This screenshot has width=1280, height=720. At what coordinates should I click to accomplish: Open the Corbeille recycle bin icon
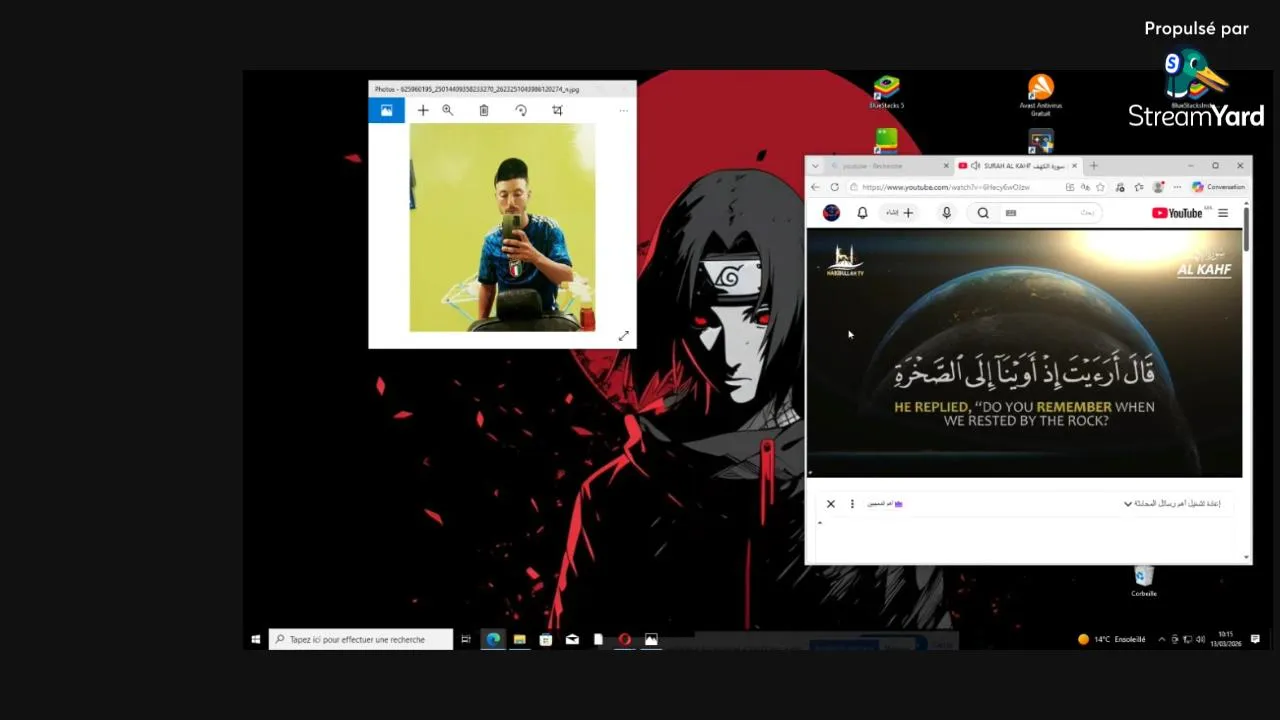point(1144,581)
